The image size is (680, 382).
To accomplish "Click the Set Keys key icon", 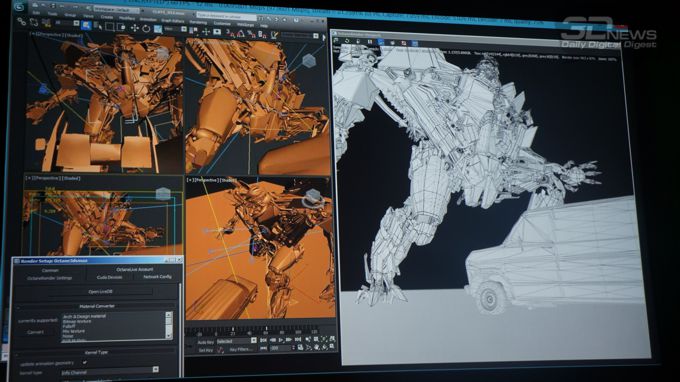I will point(221,350).
